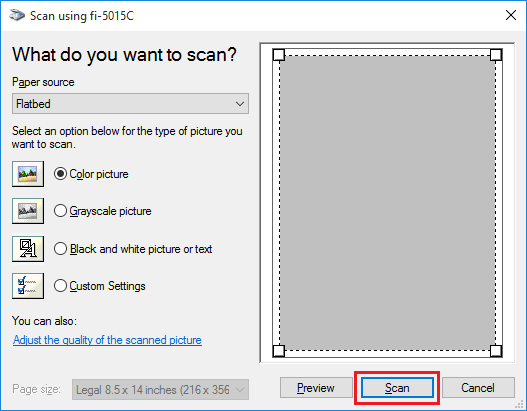527x411 pixels.
Task: Click the Grayscale picture thumbnail icon
Action: coord(28,211)
